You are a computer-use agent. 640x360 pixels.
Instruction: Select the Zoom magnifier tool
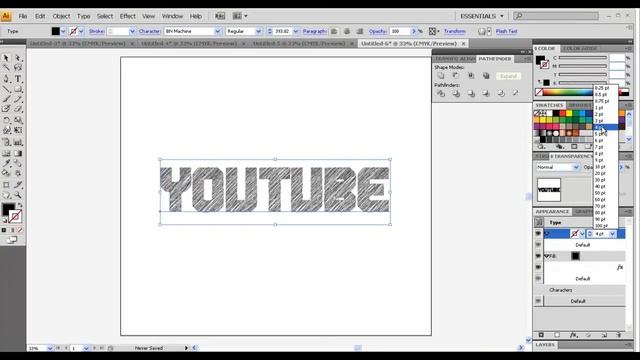tap(18, 195)
